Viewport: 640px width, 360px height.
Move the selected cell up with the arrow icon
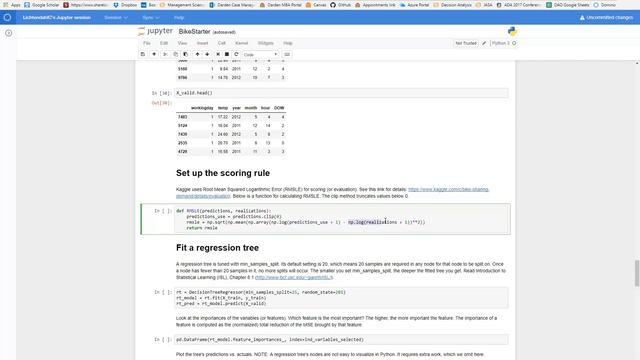coord(198,54)
